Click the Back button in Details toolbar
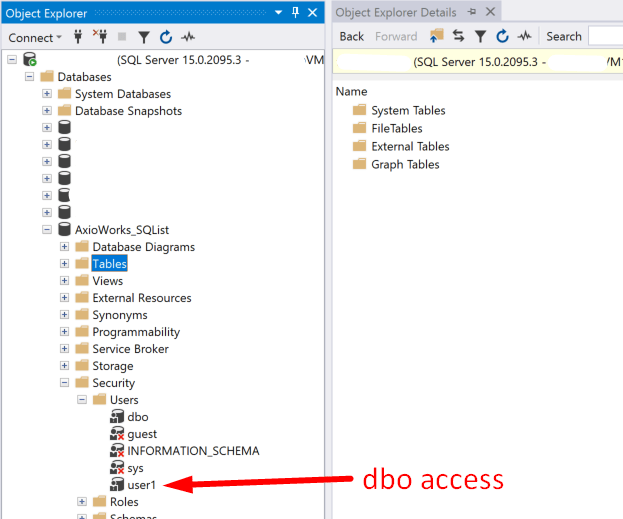623x519 pixels. [x=352, y=37]
